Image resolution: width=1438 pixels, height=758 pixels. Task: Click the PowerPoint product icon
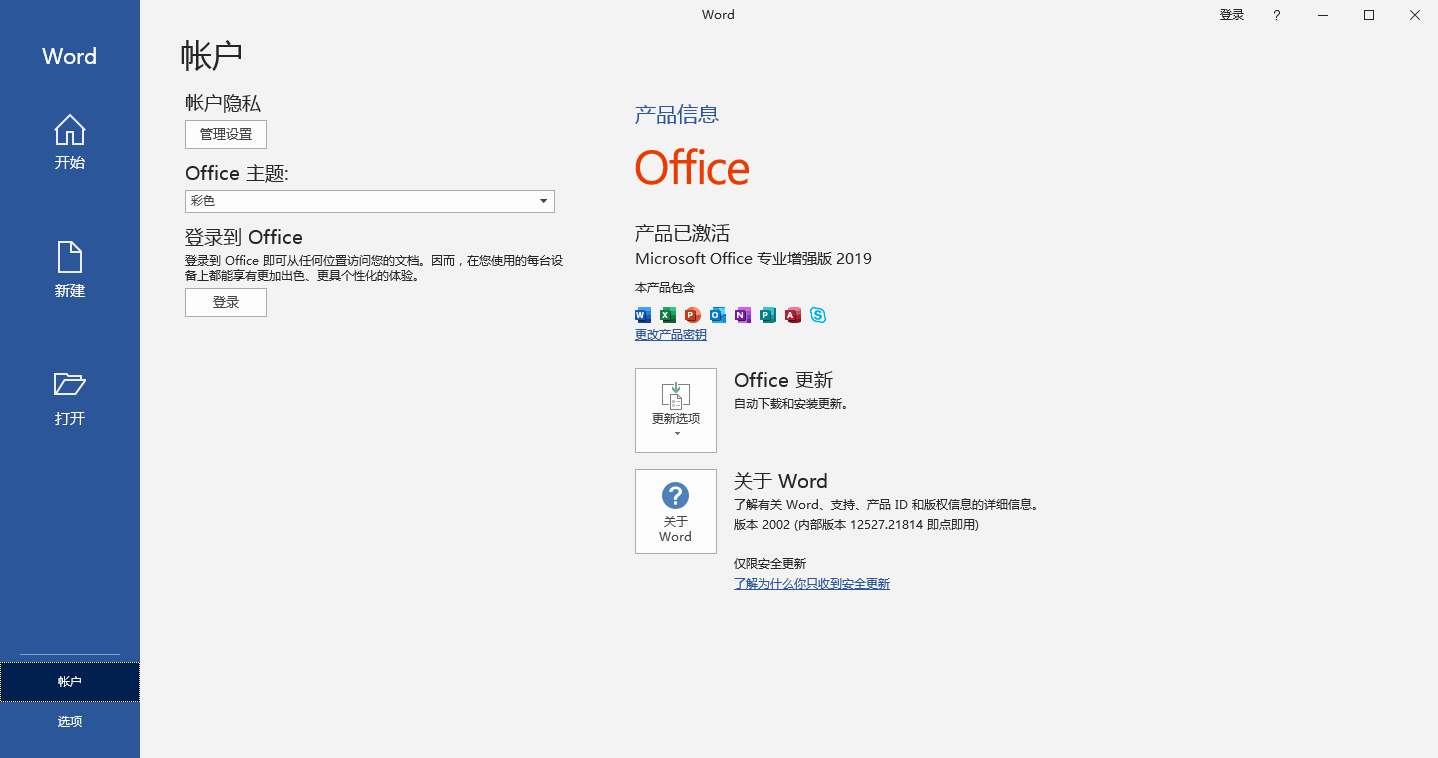coord(693,315)
